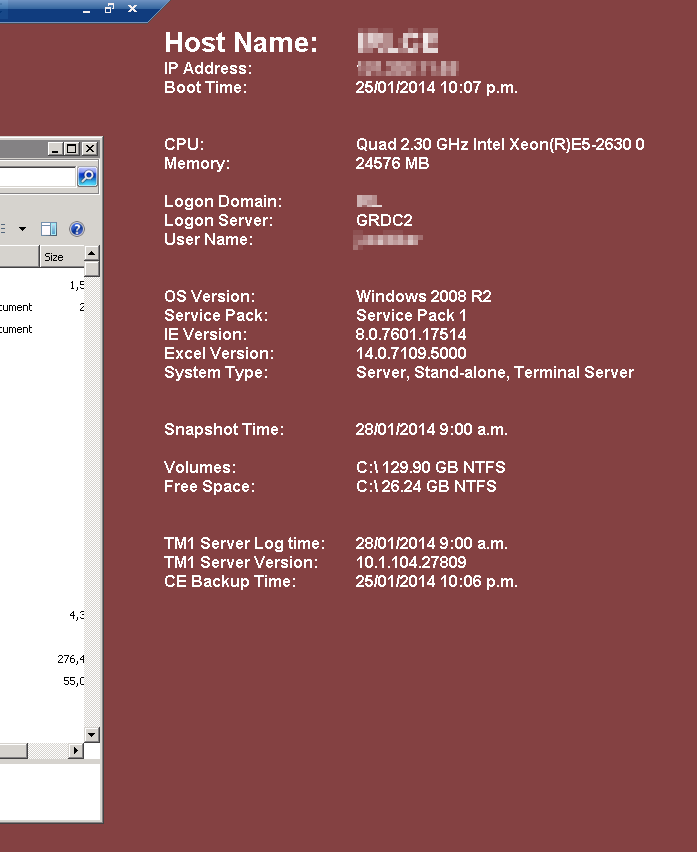Image resolution: width=697 pixels, height=852 pixels.
Task: Expand the view options dropdown arrow
Action: (x=22, y=229)
